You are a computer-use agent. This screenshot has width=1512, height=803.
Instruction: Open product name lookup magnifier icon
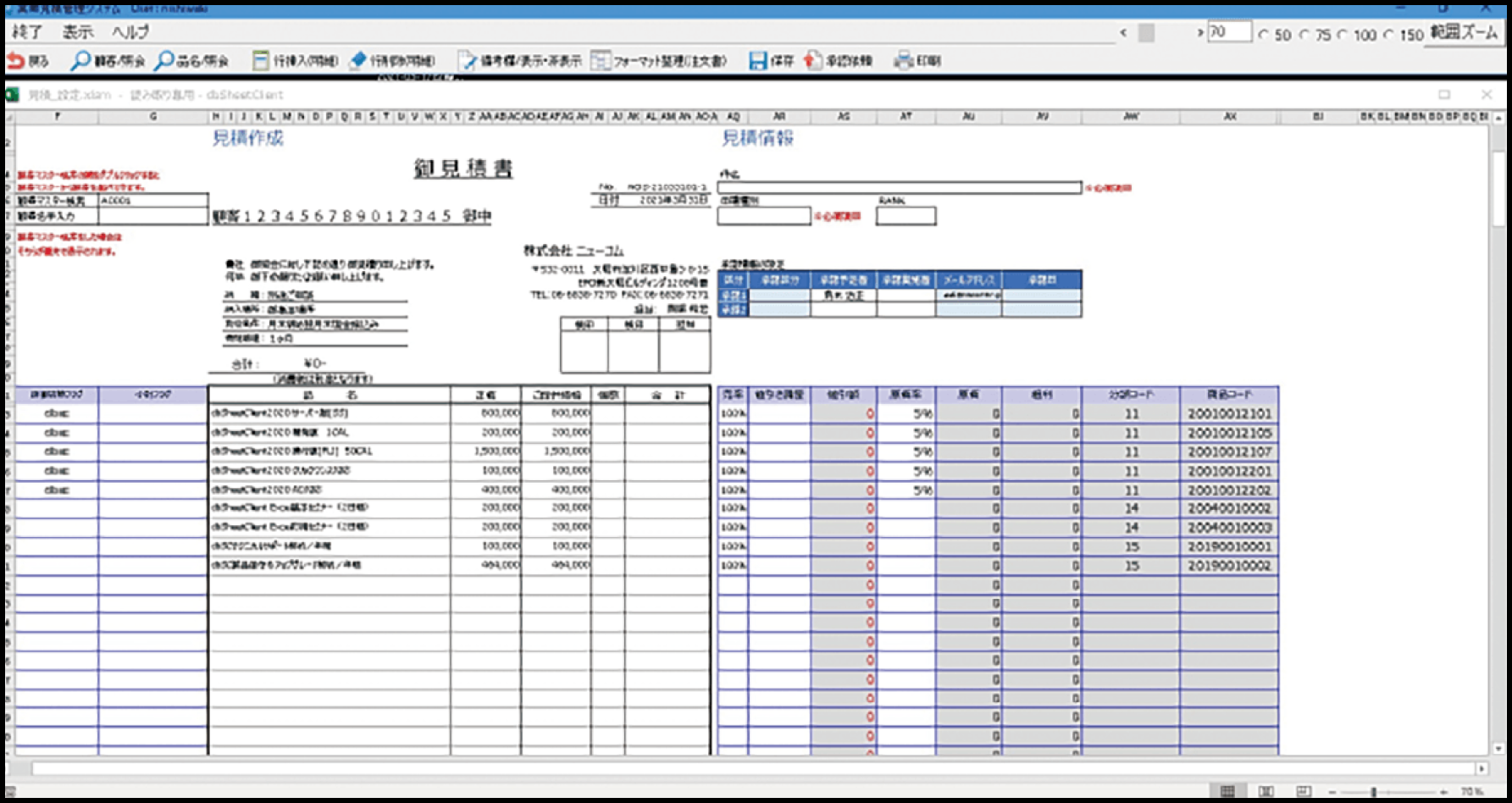pos(164,60)
